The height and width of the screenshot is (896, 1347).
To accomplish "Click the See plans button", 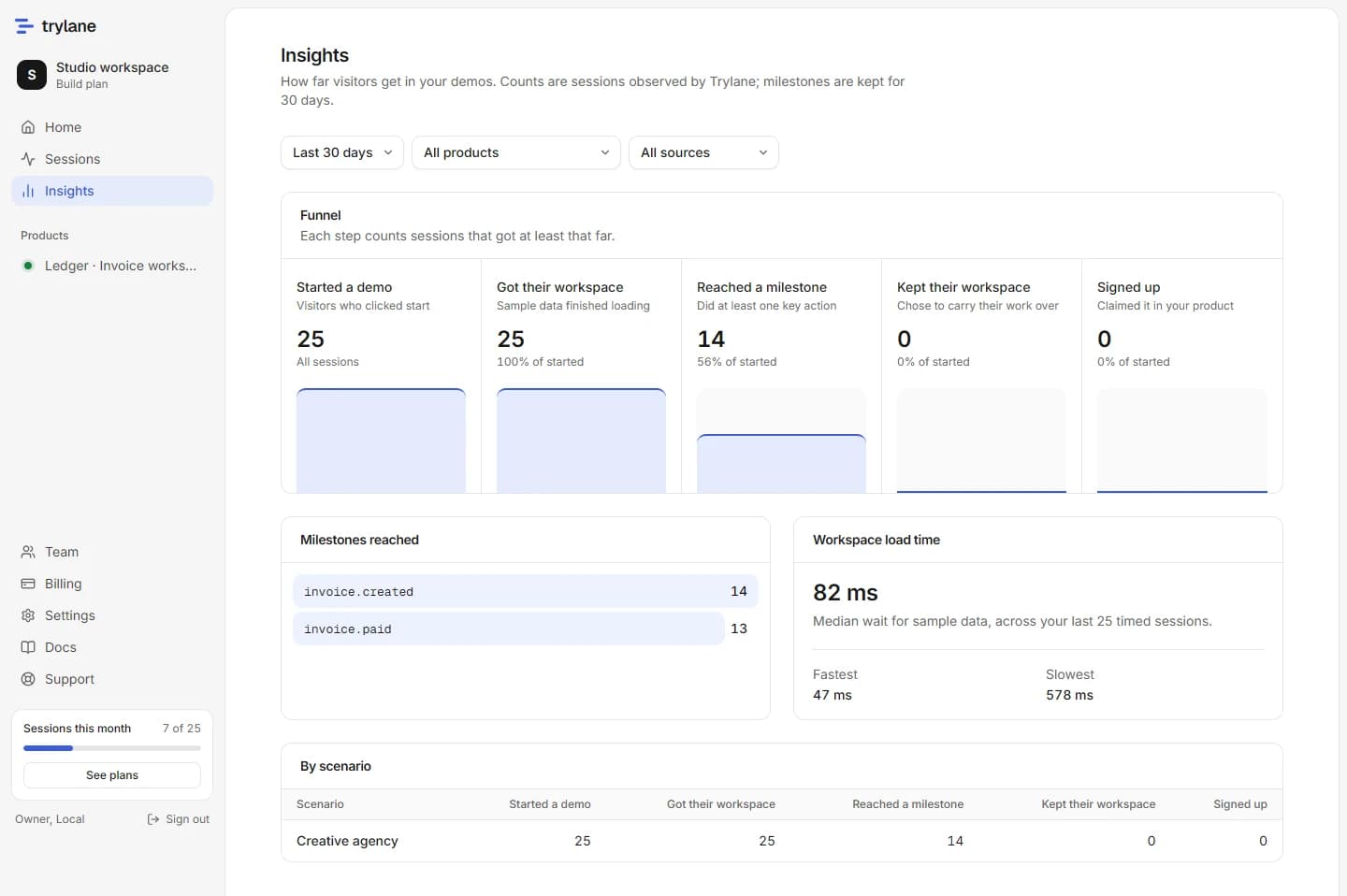I will [x=112, y=775].
